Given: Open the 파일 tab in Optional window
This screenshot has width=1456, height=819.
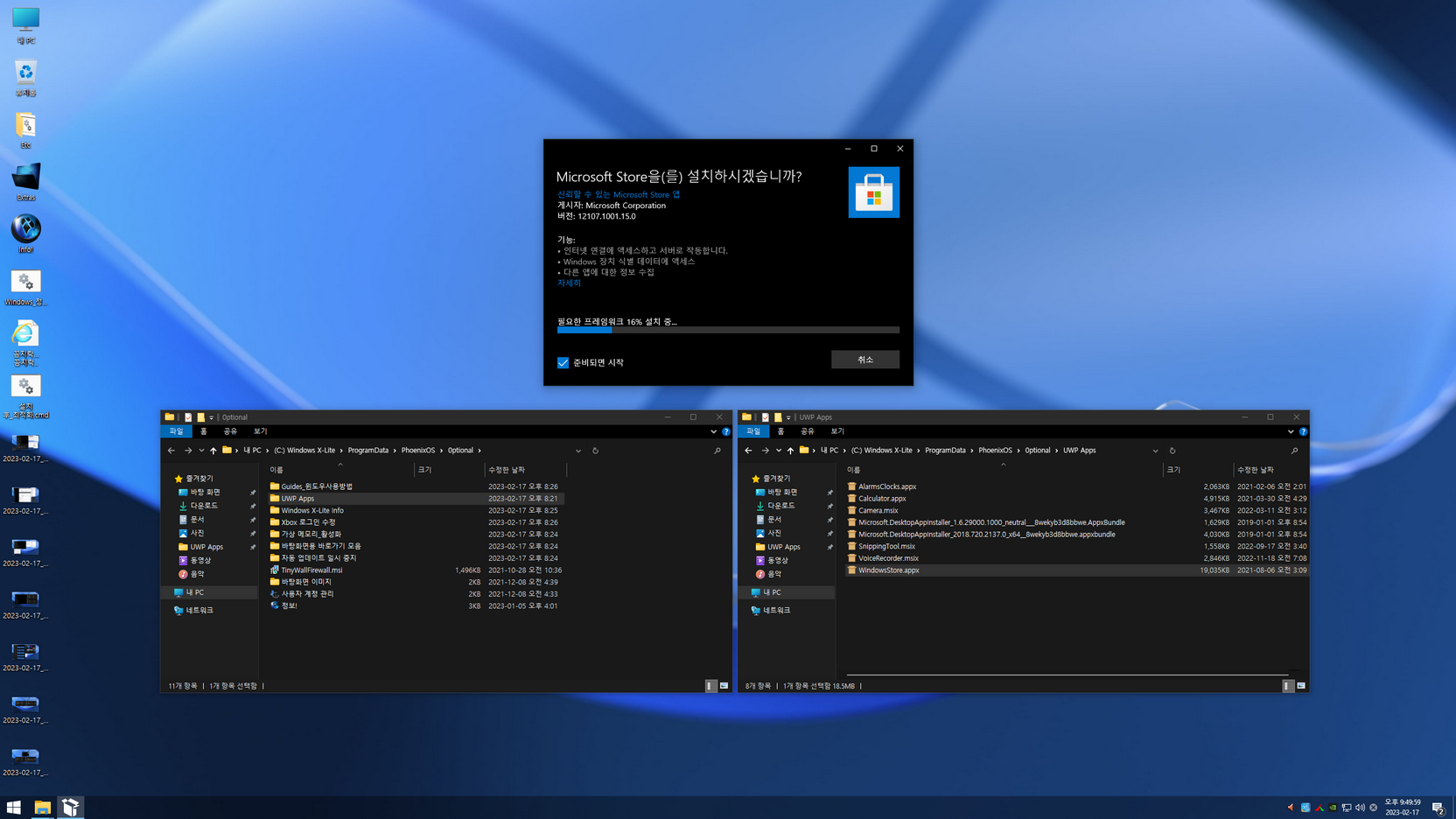Looking at the screenshot, I should pos(177,431).
